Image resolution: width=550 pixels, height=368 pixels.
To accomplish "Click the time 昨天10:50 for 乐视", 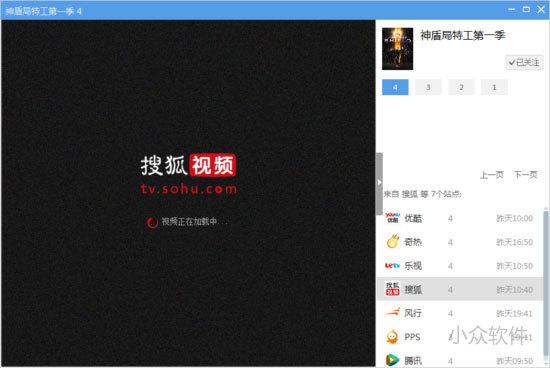I will pyautogui.click(x=515, y=266).
